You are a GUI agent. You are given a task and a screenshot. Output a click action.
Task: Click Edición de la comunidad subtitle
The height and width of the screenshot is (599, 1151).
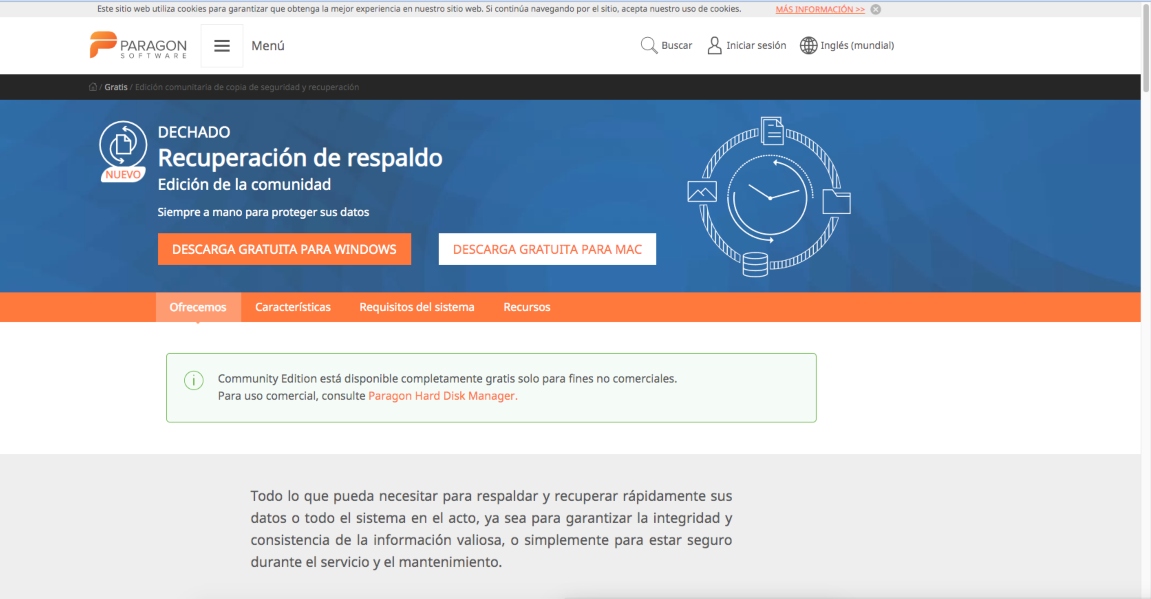coord(244,184)
